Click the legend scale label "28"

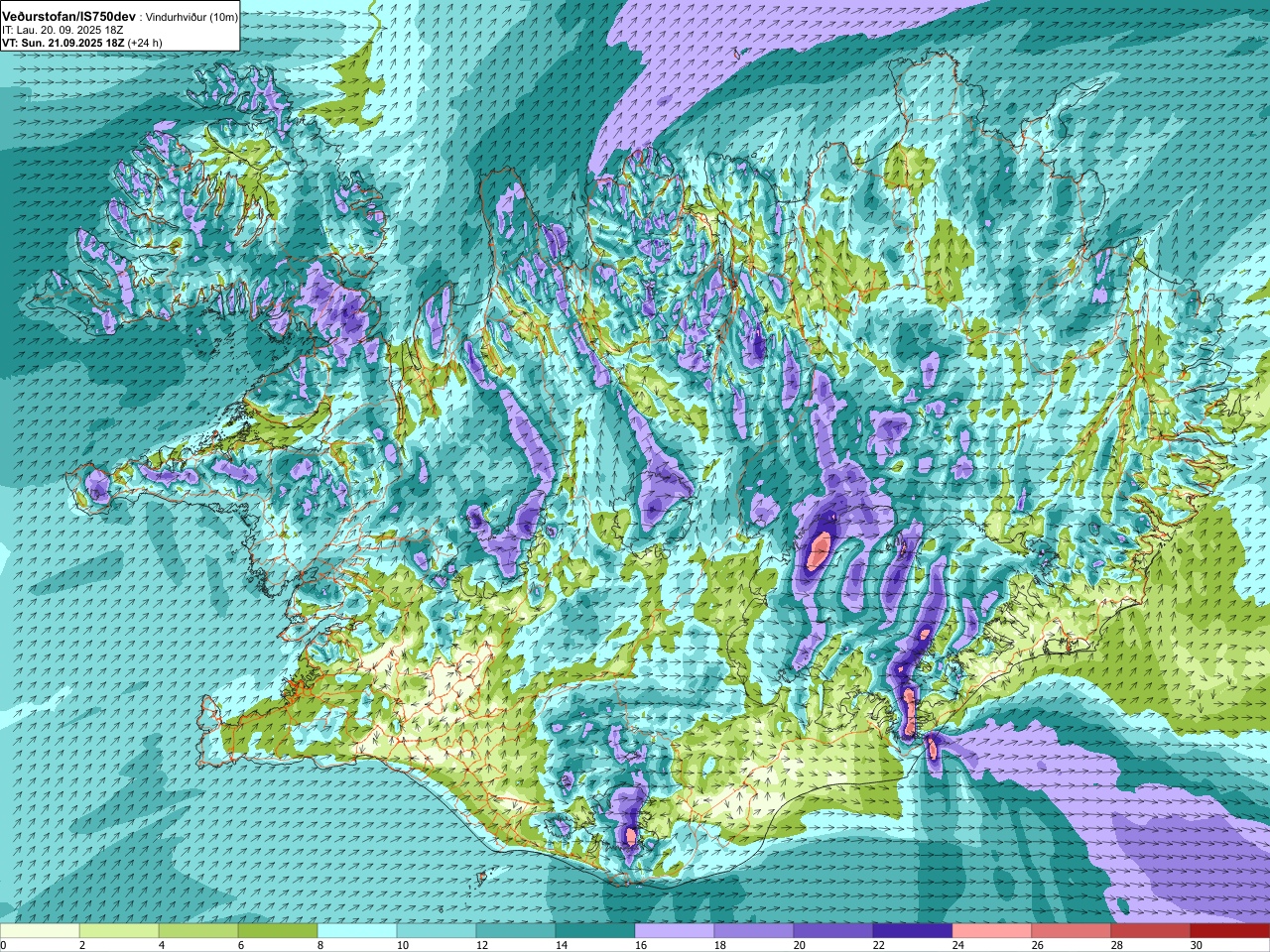(1118, 945)
